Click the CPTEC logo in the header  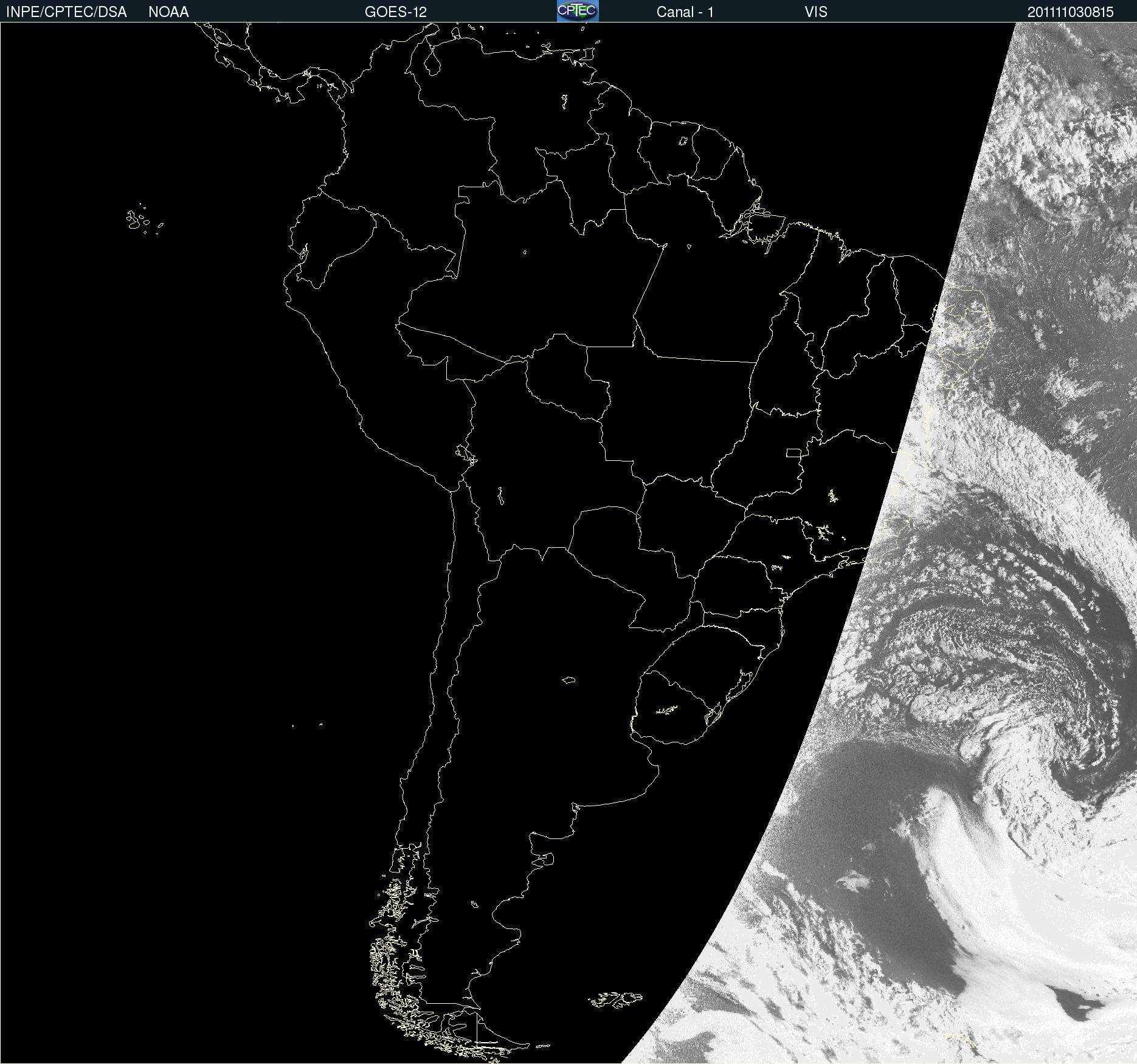click(x=578, y=11)
